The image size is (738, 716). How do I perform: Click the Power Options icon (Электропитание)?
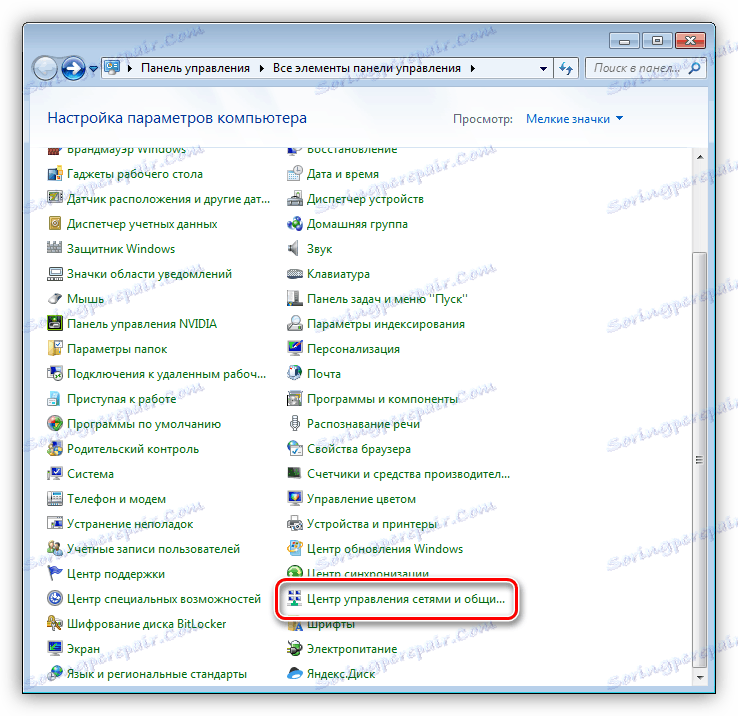point(295,649)
